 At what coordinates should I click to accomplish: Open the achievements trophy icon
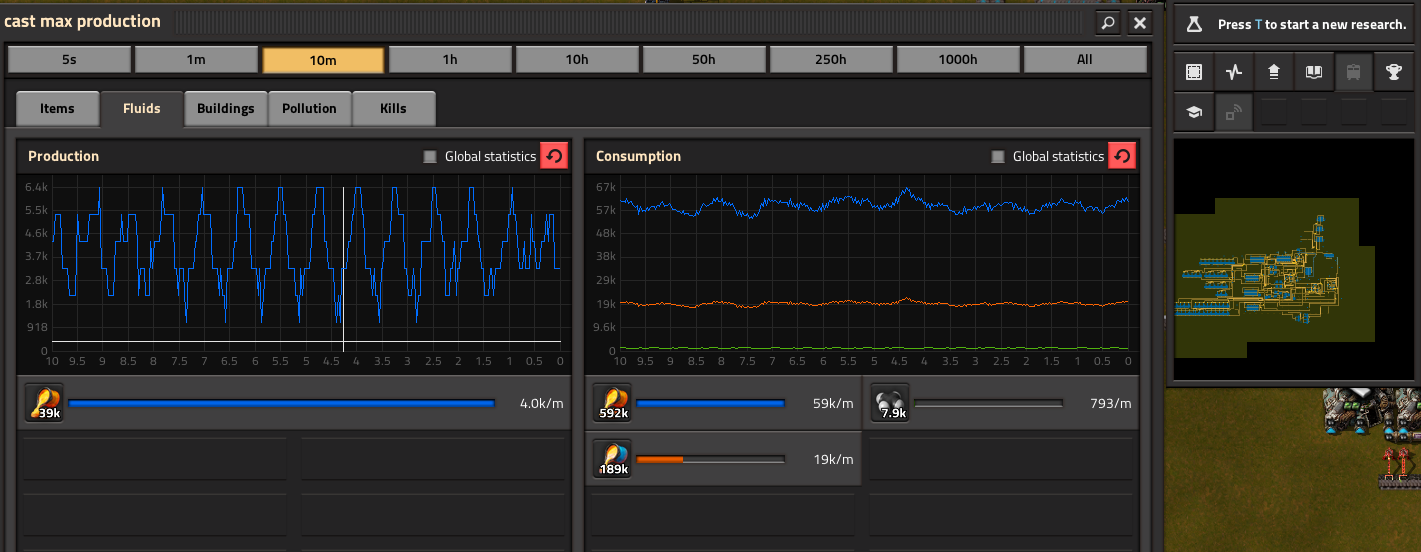[1394, 72]
